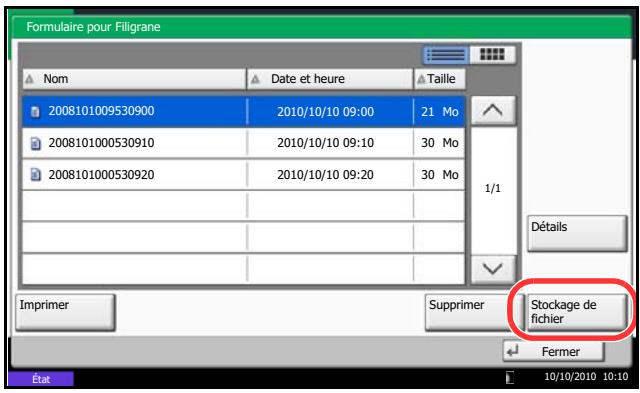Click the 1/1 page indicator
Image resolution: width=640 pixels, height=393 pixels.
click(493, 189)
